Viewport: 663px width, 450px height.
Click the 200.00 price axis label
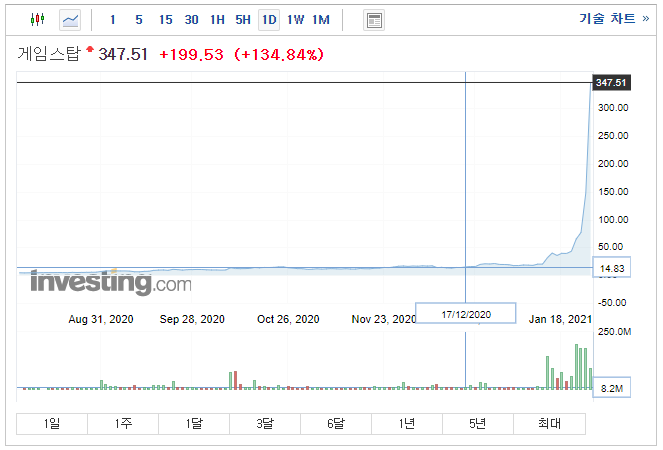[x=613, y=164]
